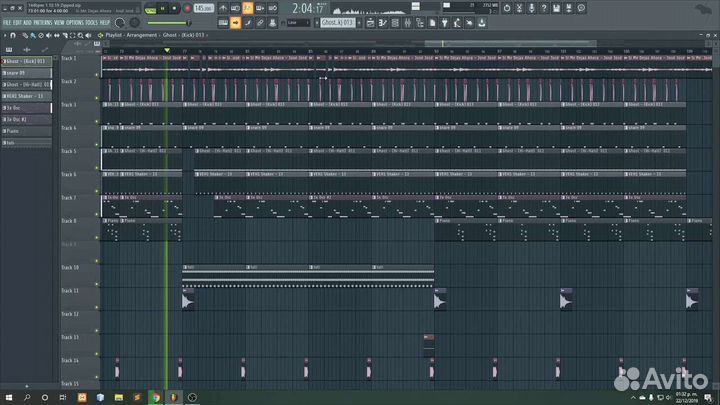Click the tempo display showing 145
Viewport: 720px width, 405px height.
[203, 8]
